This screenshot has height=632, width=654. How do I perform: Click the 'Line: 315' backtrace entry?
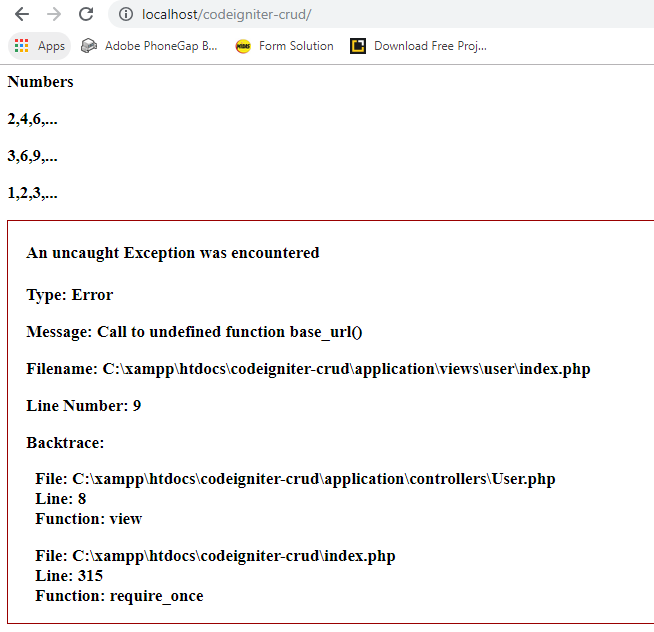tap(69, 576)
